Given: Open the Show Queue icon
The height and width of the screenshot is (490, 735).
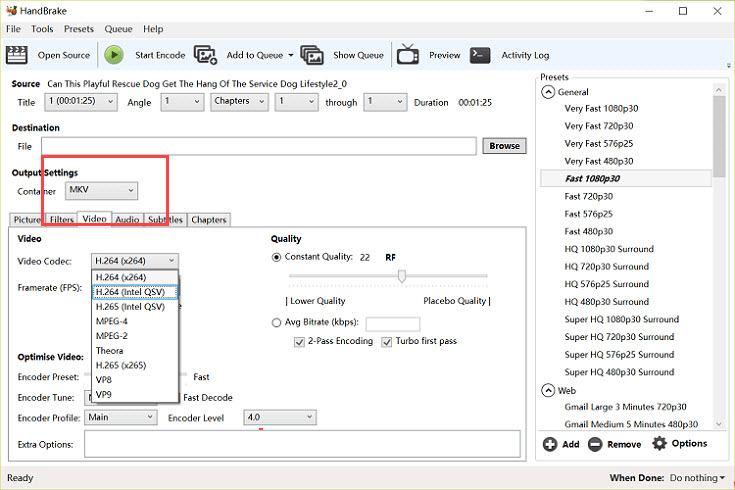Looking at the screenshot, I should (312, 55).
